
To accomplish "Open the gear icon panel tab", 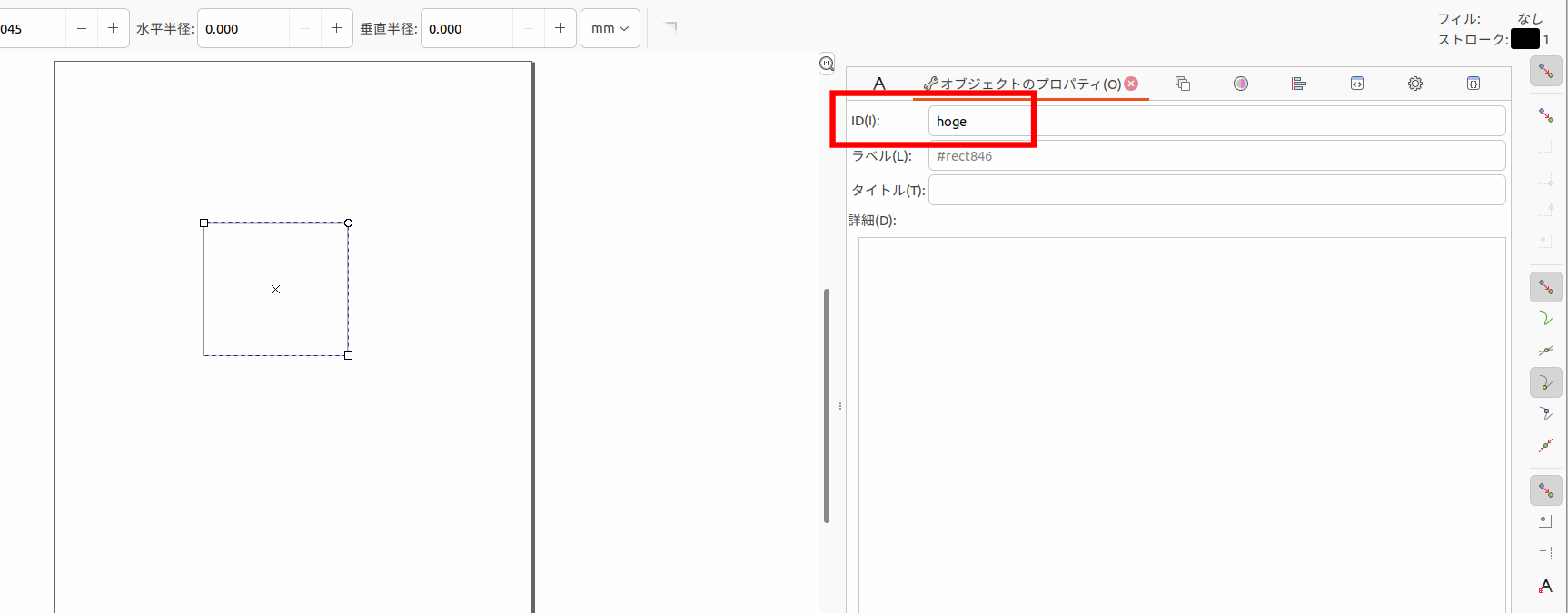I will coord(1414,84).
